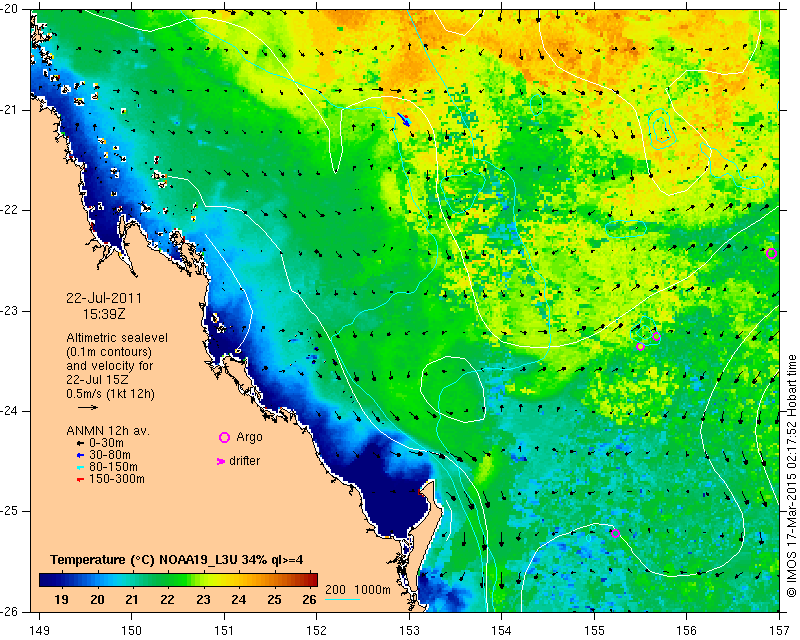
Task: Click the 'drifter' legend label
Action: (x=244, y=461)
